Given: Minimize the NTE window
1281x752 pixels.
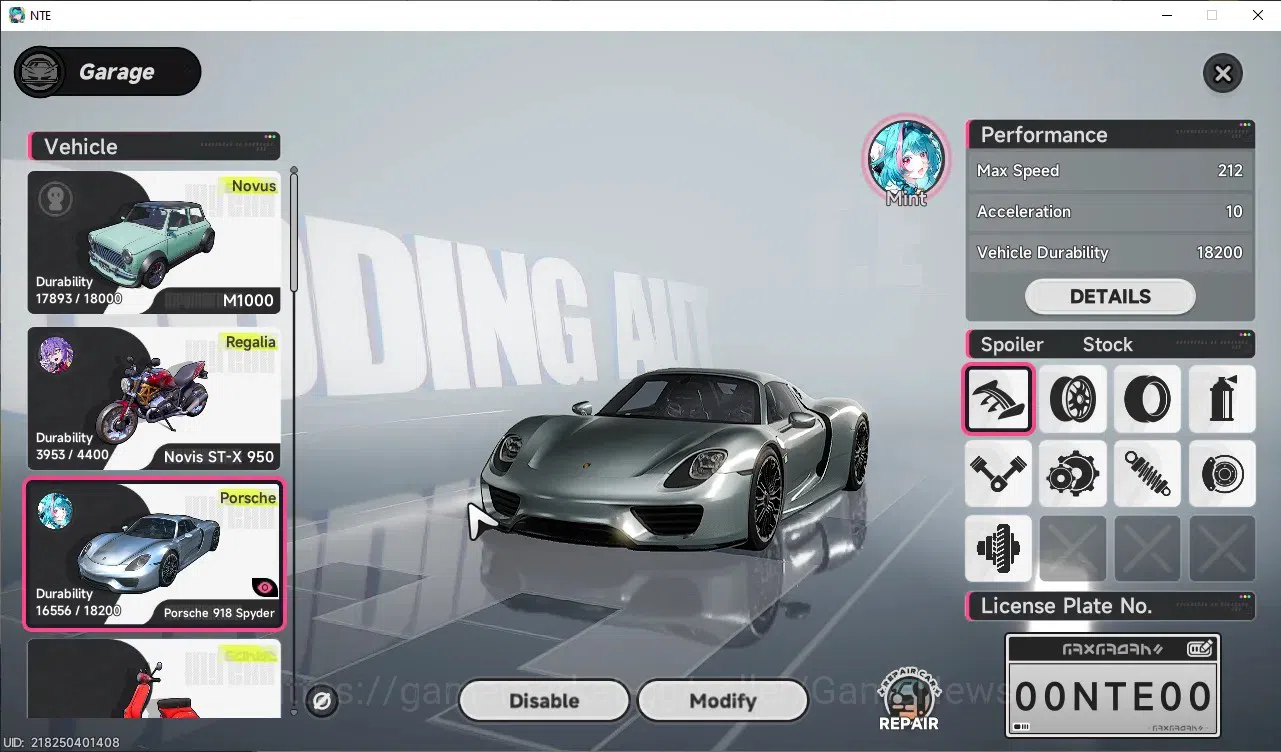Looking at the screenshot, I should (x=1166, y=15).
